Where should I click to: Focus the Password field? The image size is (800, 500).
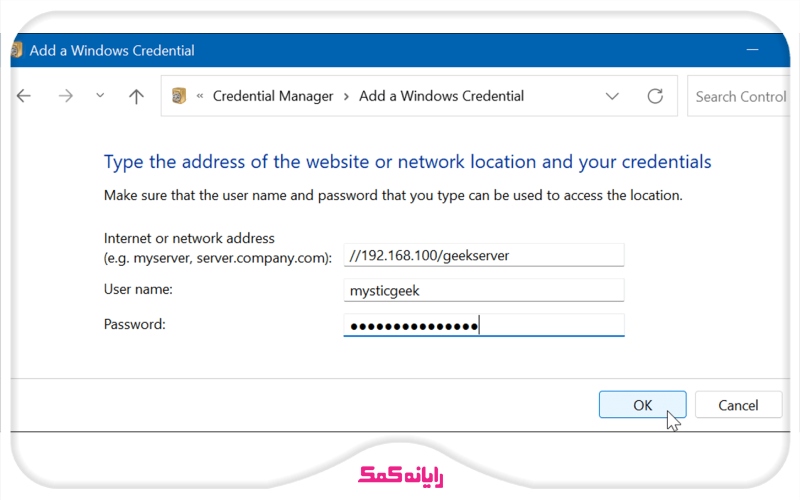point(483,325)
